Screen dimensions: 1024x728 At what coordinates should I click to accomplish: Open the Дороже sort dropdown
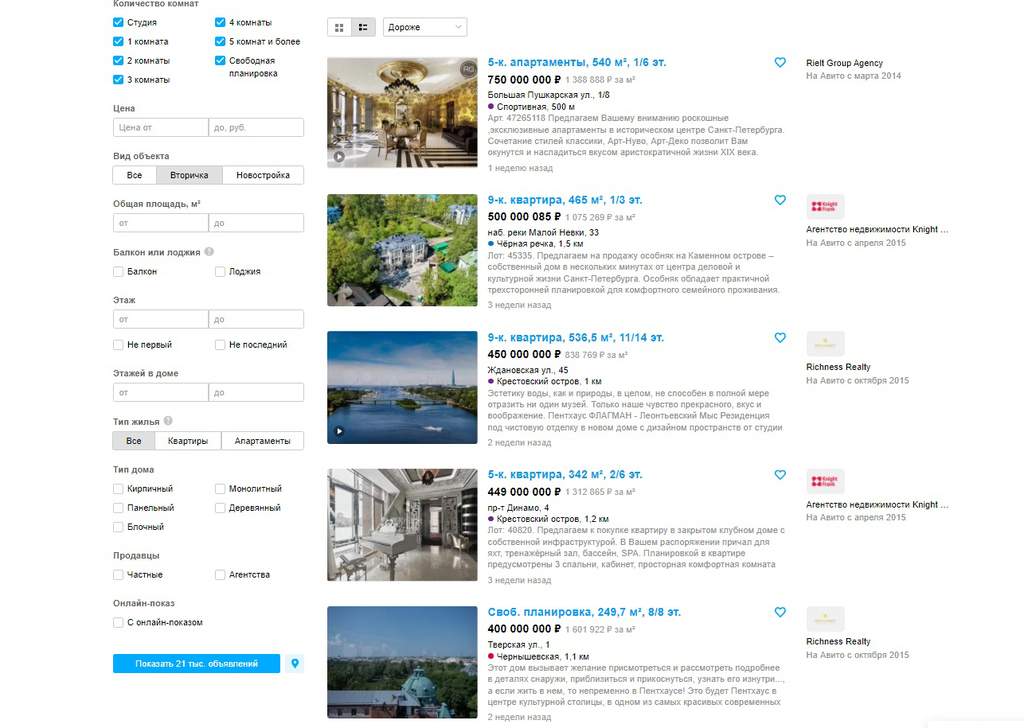(x=425, y=27)
